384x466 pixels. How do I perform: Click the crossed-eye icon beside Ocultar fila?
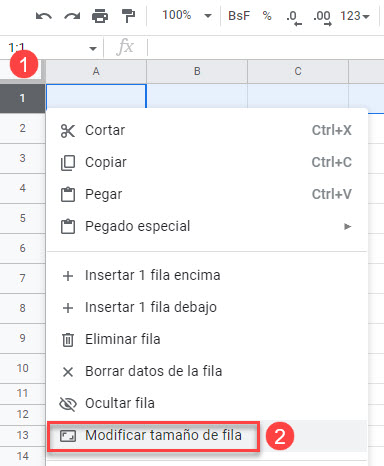pos(68,404)
